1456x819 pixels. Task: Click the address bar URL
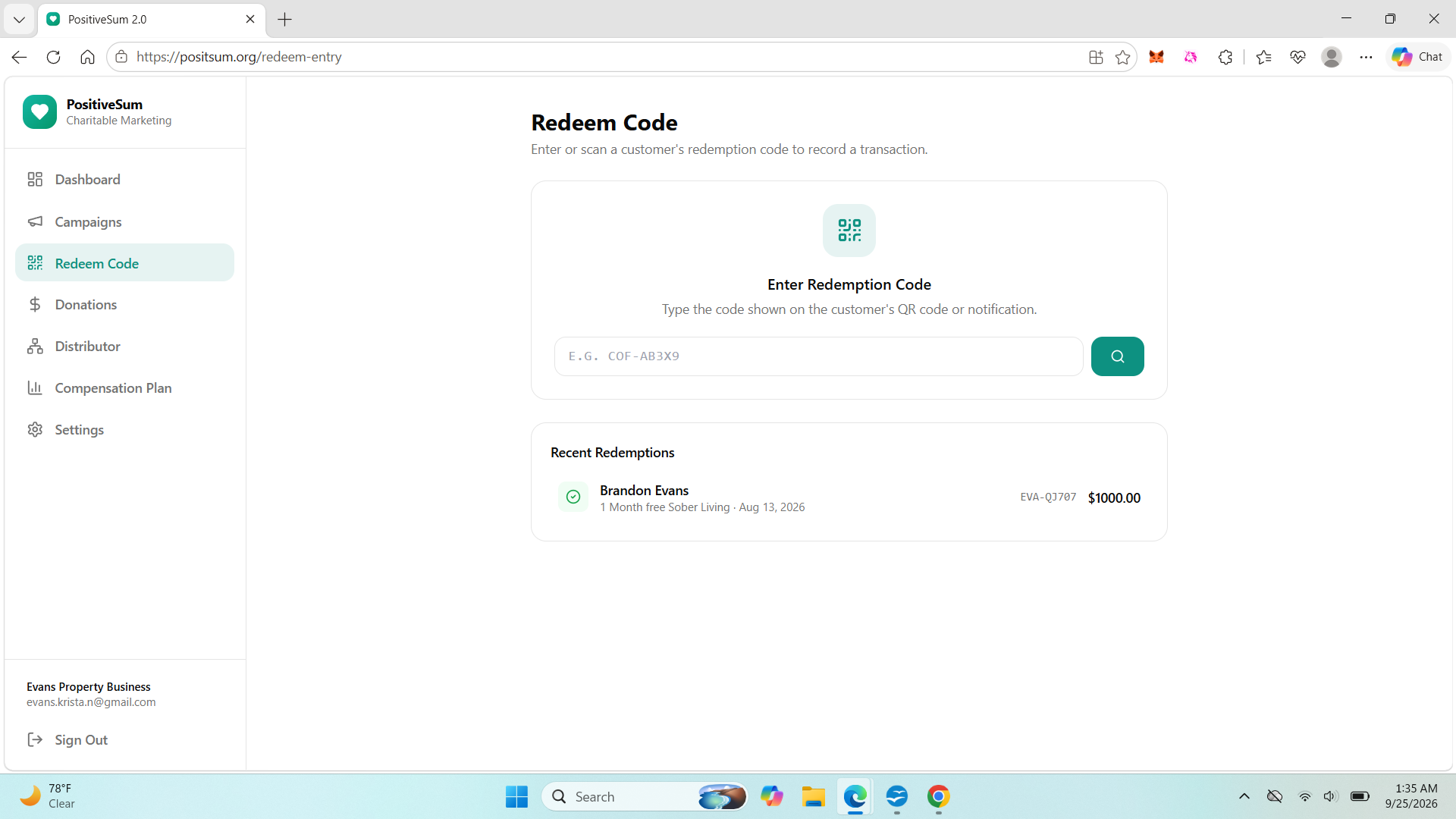pyautogui.click(x=239, y=57)
